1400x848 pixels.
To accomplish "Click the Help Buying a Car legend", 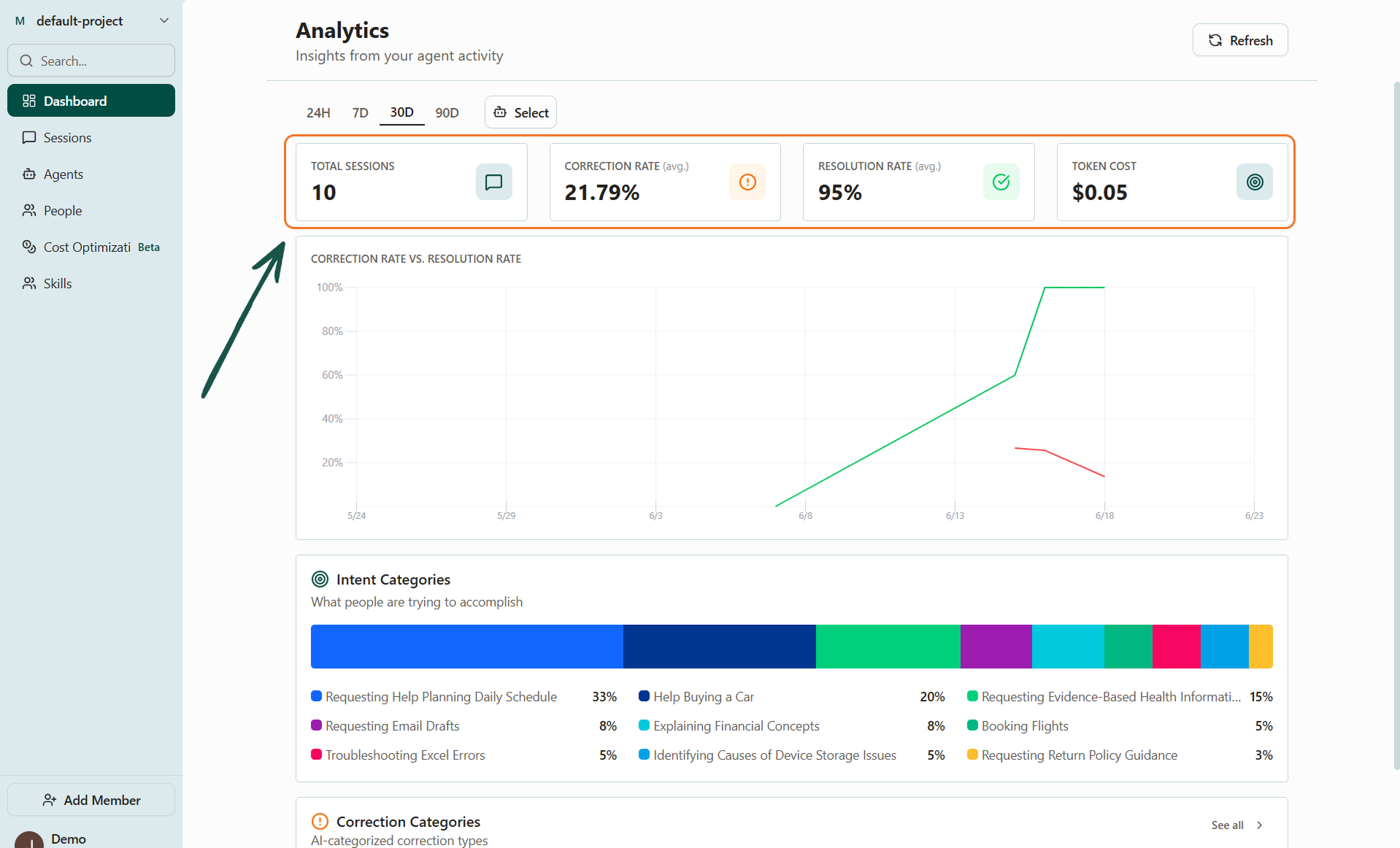I will tap(696, 697).
